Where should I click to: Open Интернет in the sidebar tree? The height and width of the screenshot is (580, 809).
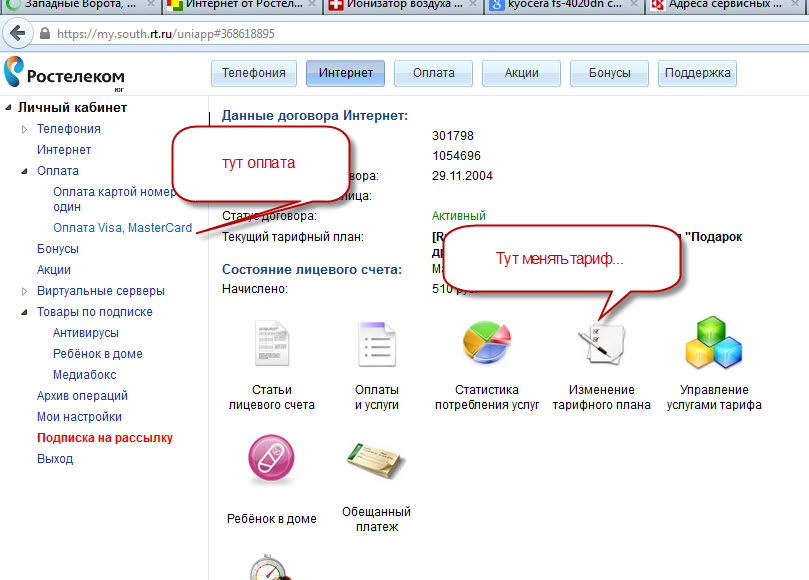tap(64, 150)
